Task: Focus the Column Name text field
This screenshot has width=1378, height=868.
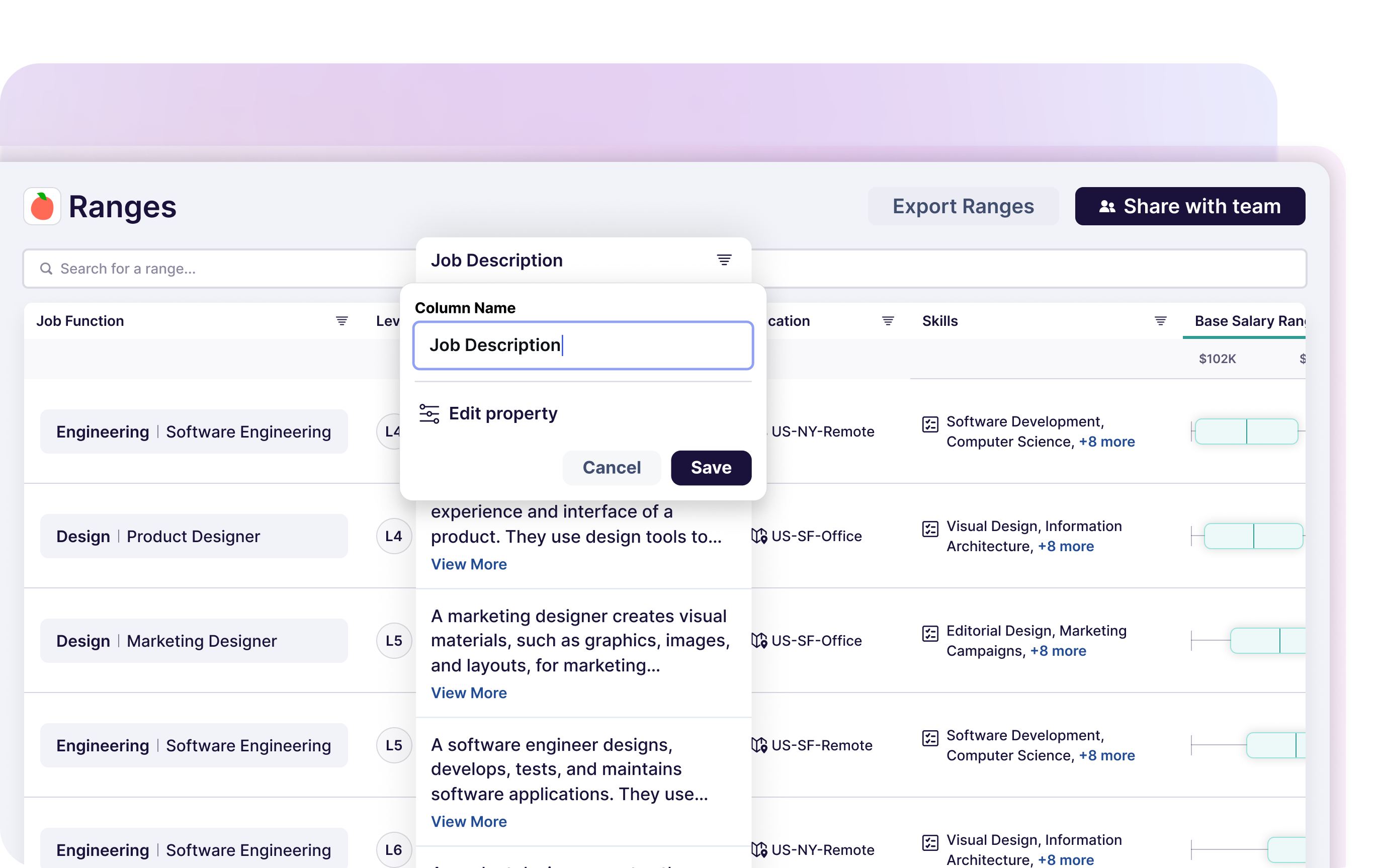Action: click(582, 345)
